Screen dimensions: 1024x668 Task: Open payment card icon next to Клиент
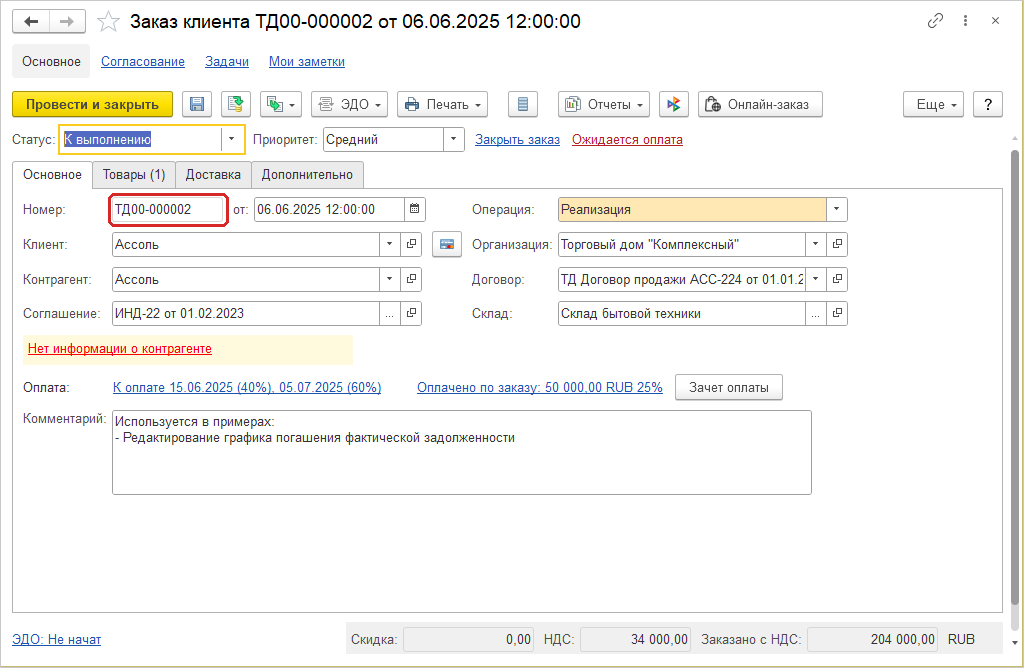(x=447, y=244)
